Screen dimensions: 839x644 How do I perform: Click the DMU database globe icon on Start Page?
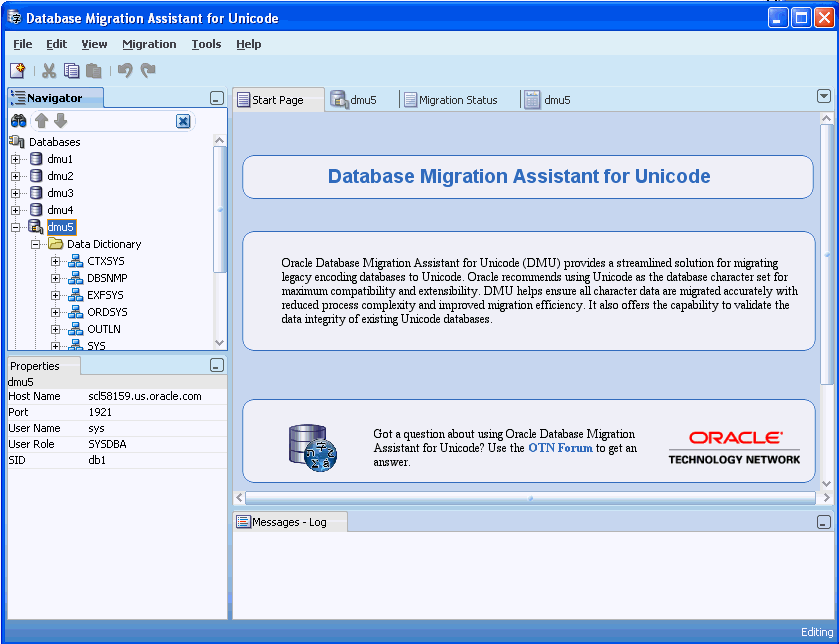click(312, 448)
